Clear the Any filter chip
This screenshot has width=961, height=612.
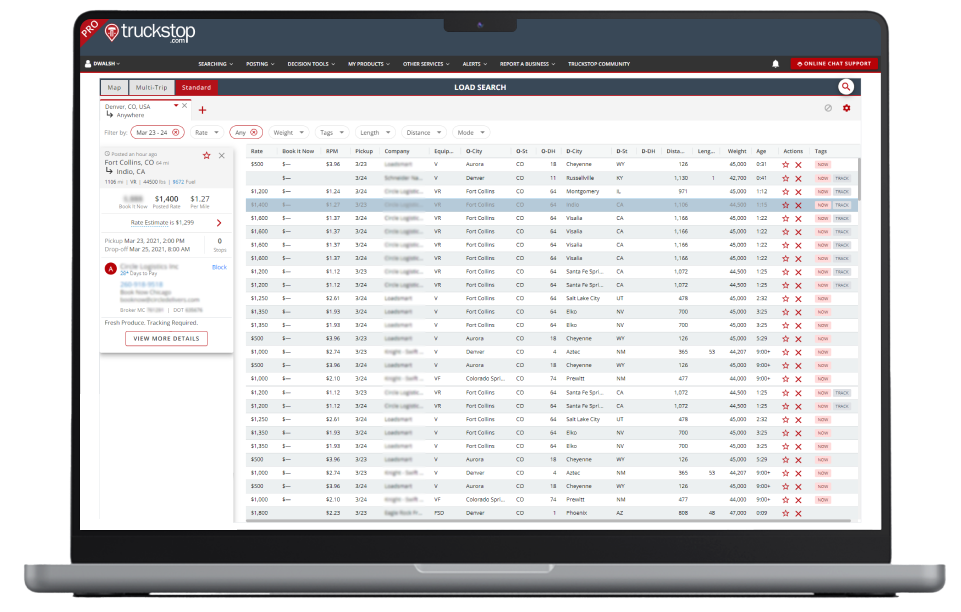pyautogui.click(x=253, y=132)
